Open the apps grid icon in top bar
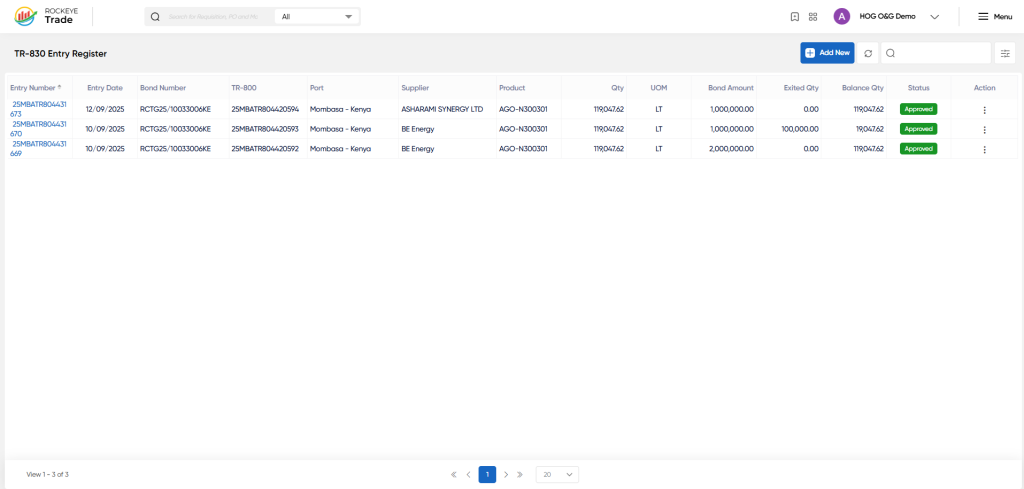The width and height of the screenshot is (1024, 489). click(813, 17)
